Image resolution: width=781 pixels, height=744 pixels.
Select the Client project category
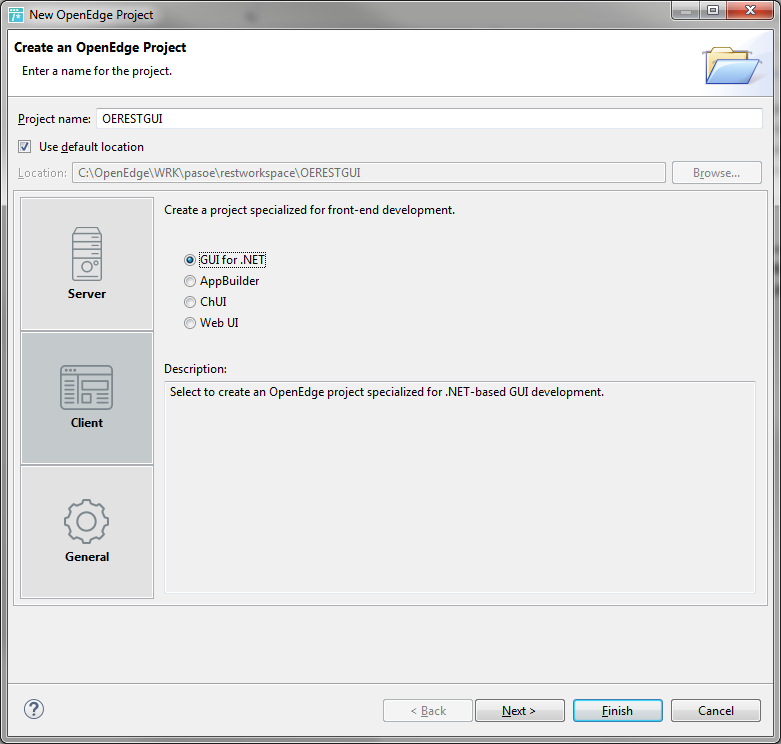pos(87,398)
